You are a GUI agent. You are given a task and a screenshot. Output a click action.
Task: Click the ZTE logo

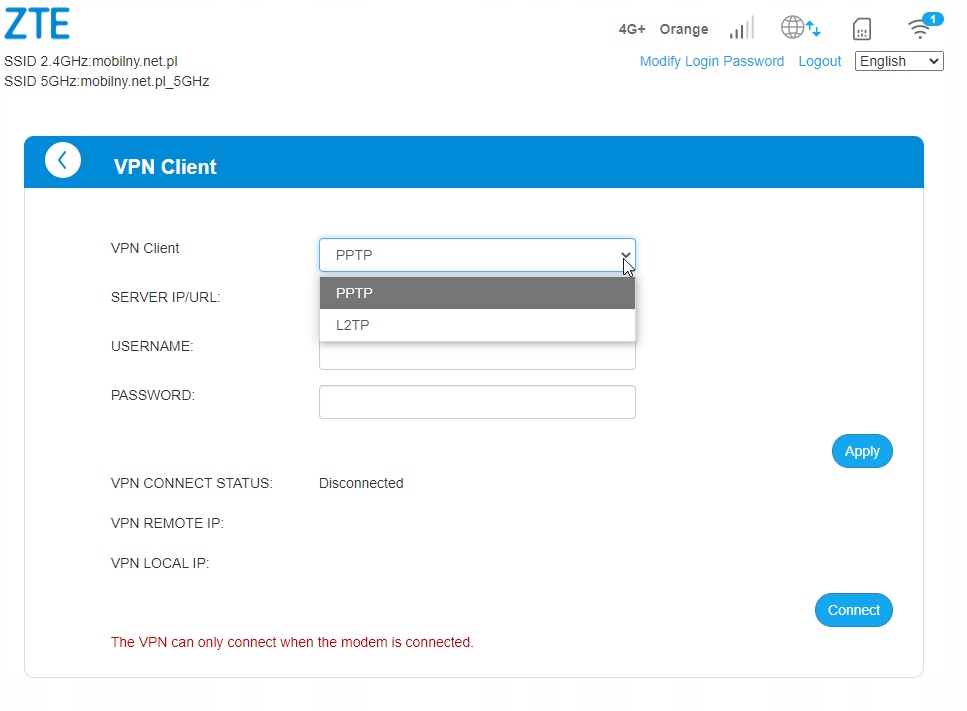pos(37,24)
